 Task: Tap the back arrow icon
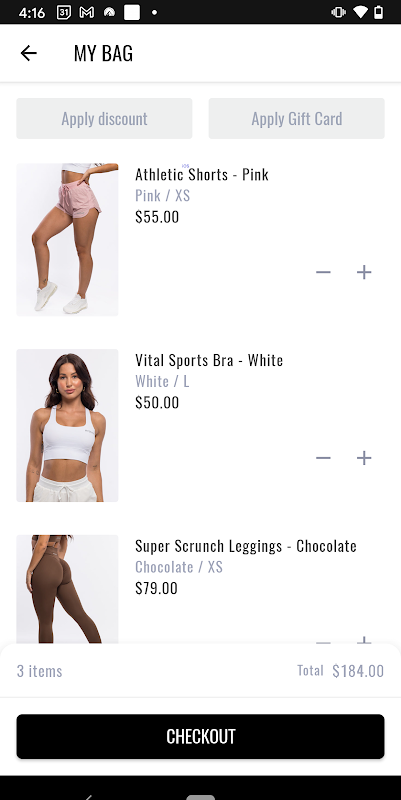click(29, 53)
